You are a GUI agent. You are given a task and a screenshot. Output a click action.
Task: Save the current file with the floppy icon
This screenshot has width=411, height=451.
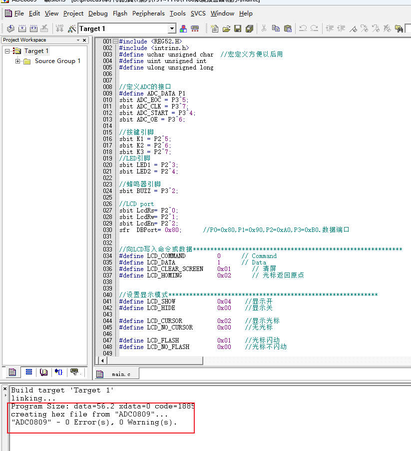tap(238, 29)
